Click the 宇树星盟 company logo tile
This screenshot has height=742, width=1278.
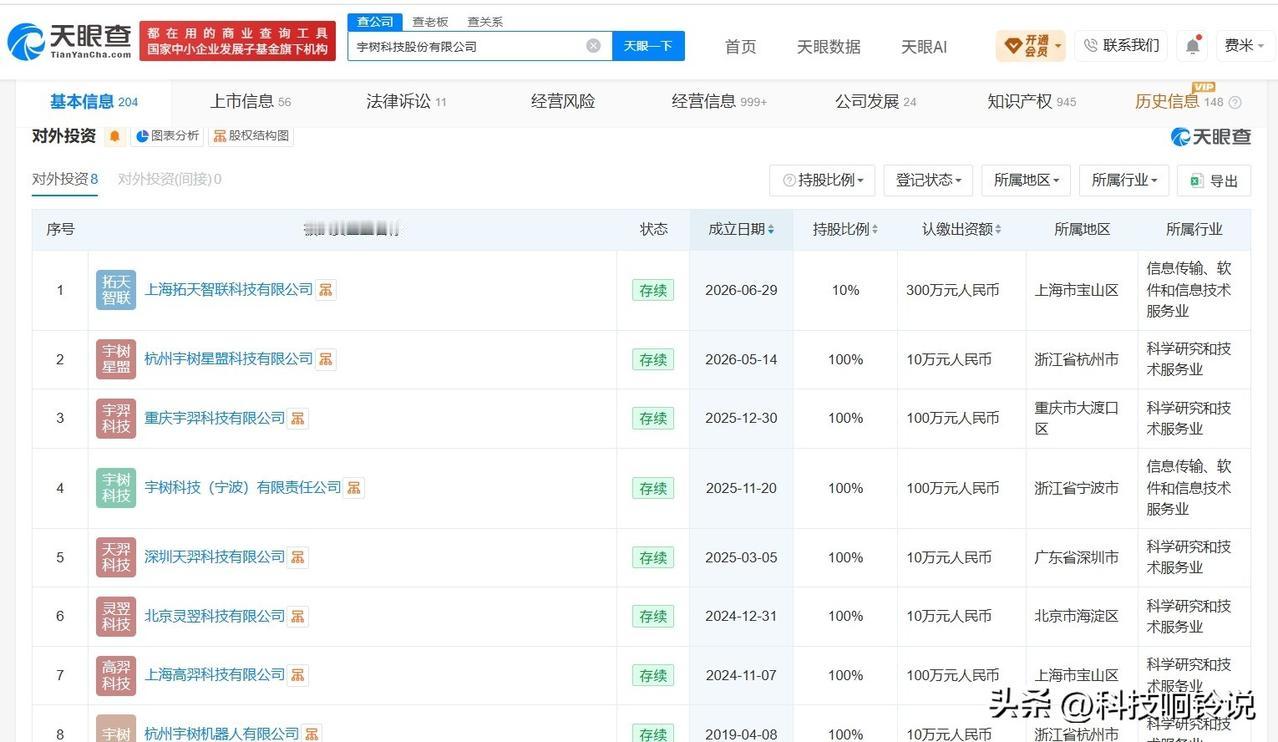(116, 359)
